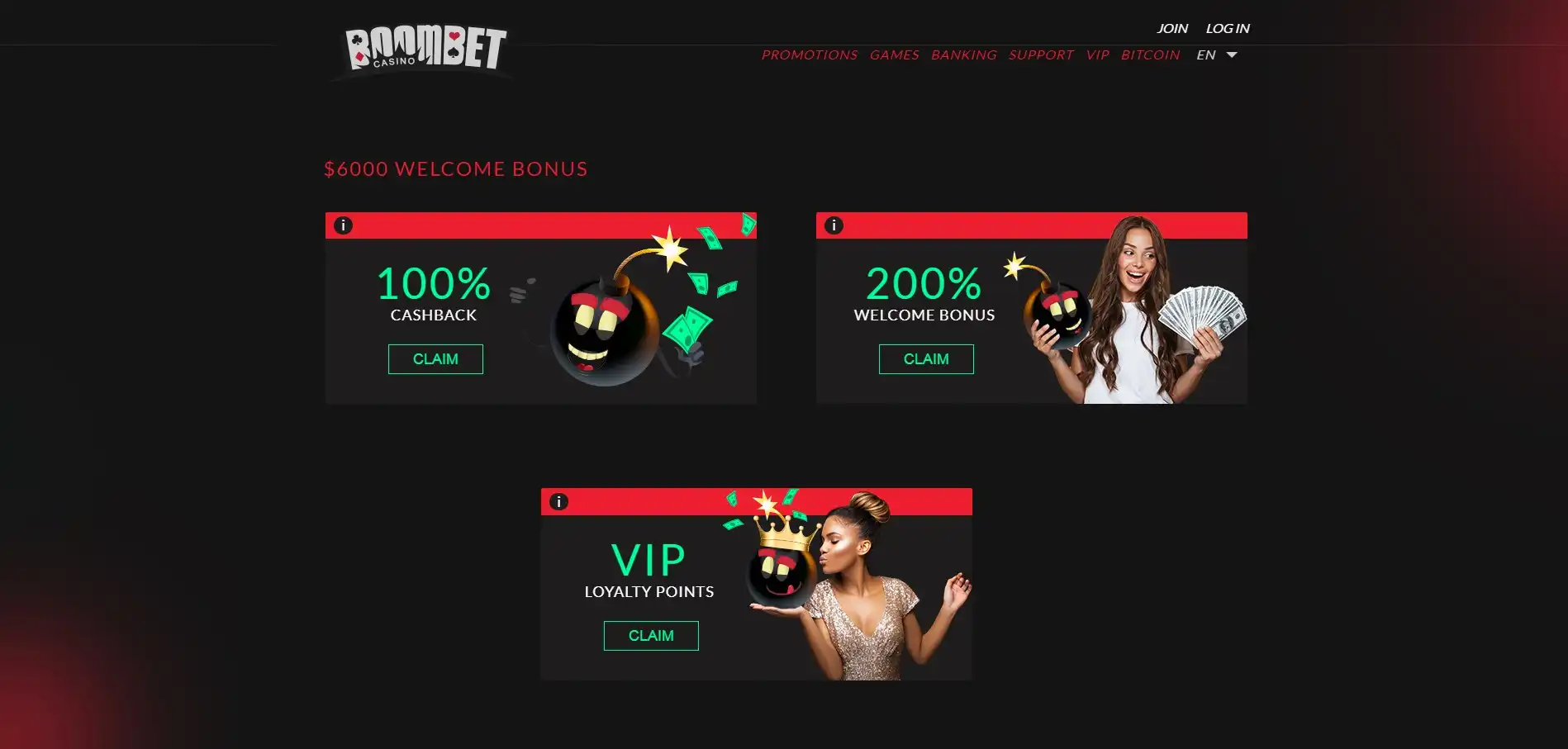Open the Support menu item
Image resolution: width=1568 pixels, height=749 pixels.
pos(1041,55)
